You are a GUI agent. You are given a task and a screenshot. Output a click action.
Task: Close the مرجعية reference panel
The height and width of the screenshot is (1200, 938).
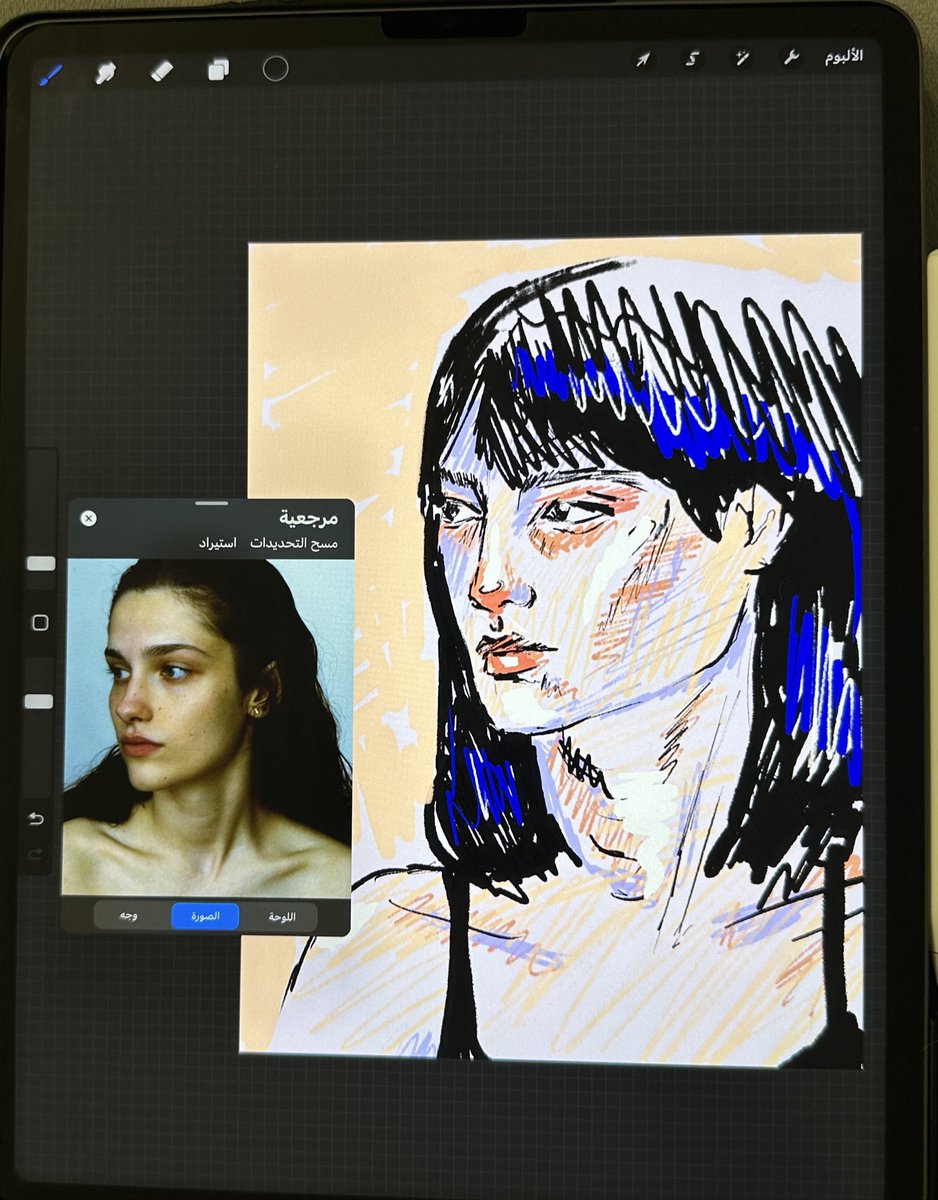click(x=88, y=518)
